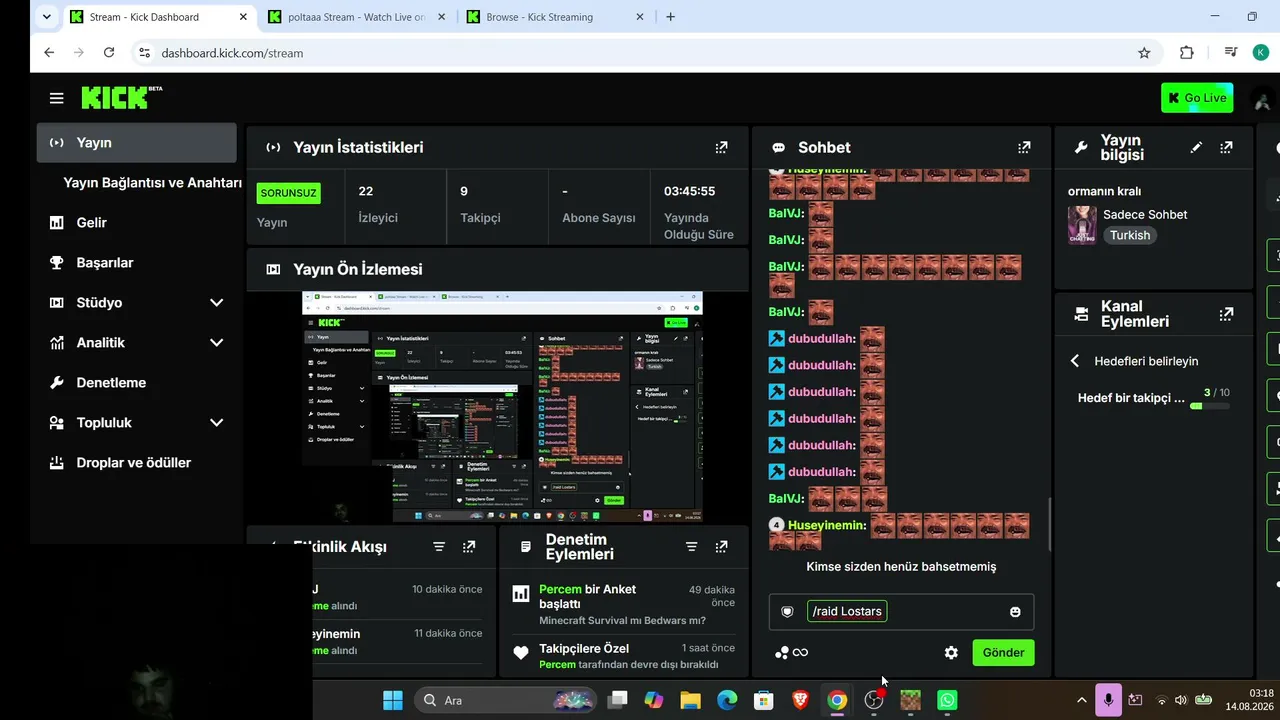This screenshot has width=1280, height=720.
Task: Switch to the poltaaa Stream tab
Action: pyautogui.click(x=357, y=17)
